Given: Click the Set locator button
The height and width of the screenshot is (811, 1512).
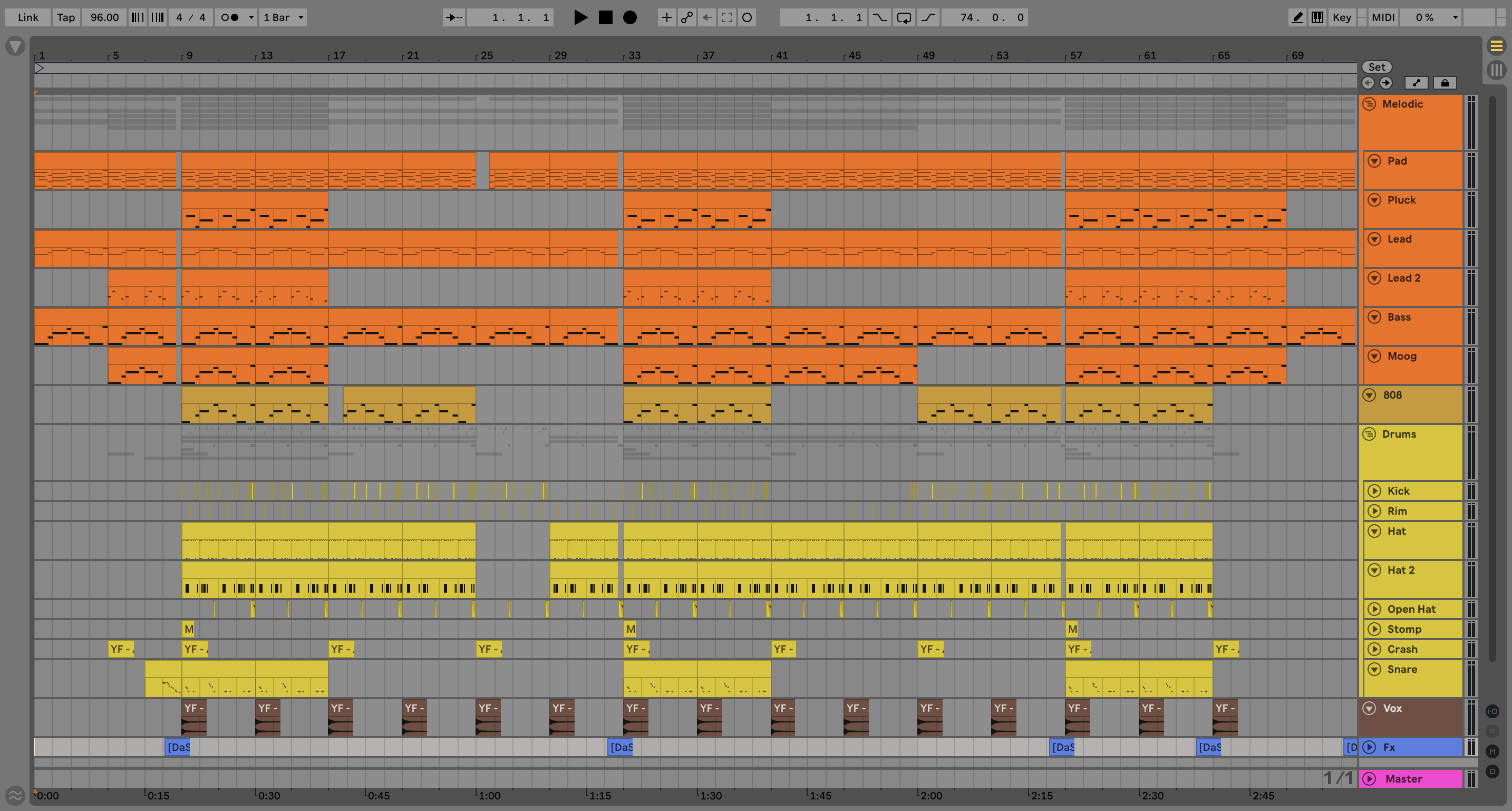Looking at the screenshot, I should [x=1377, y=67].
